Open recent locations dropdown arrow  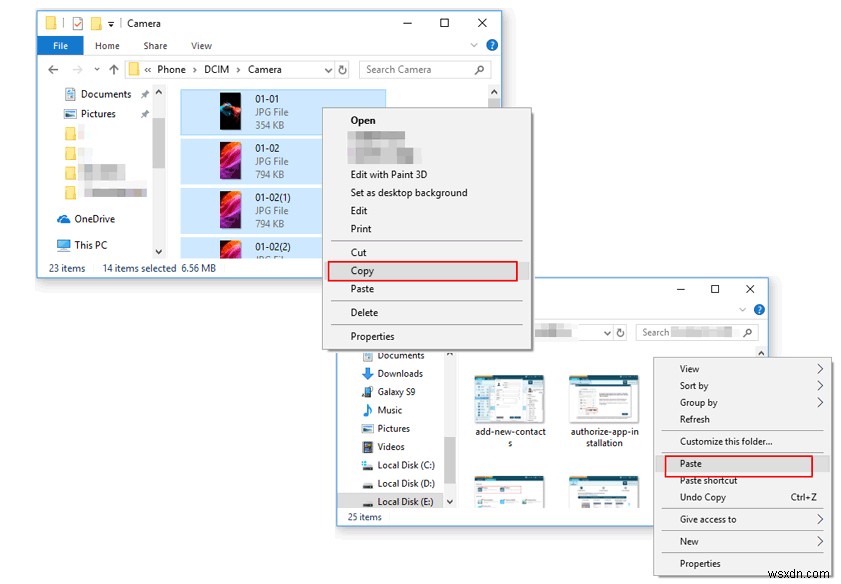pyautogui.click(x=97, y=70)
